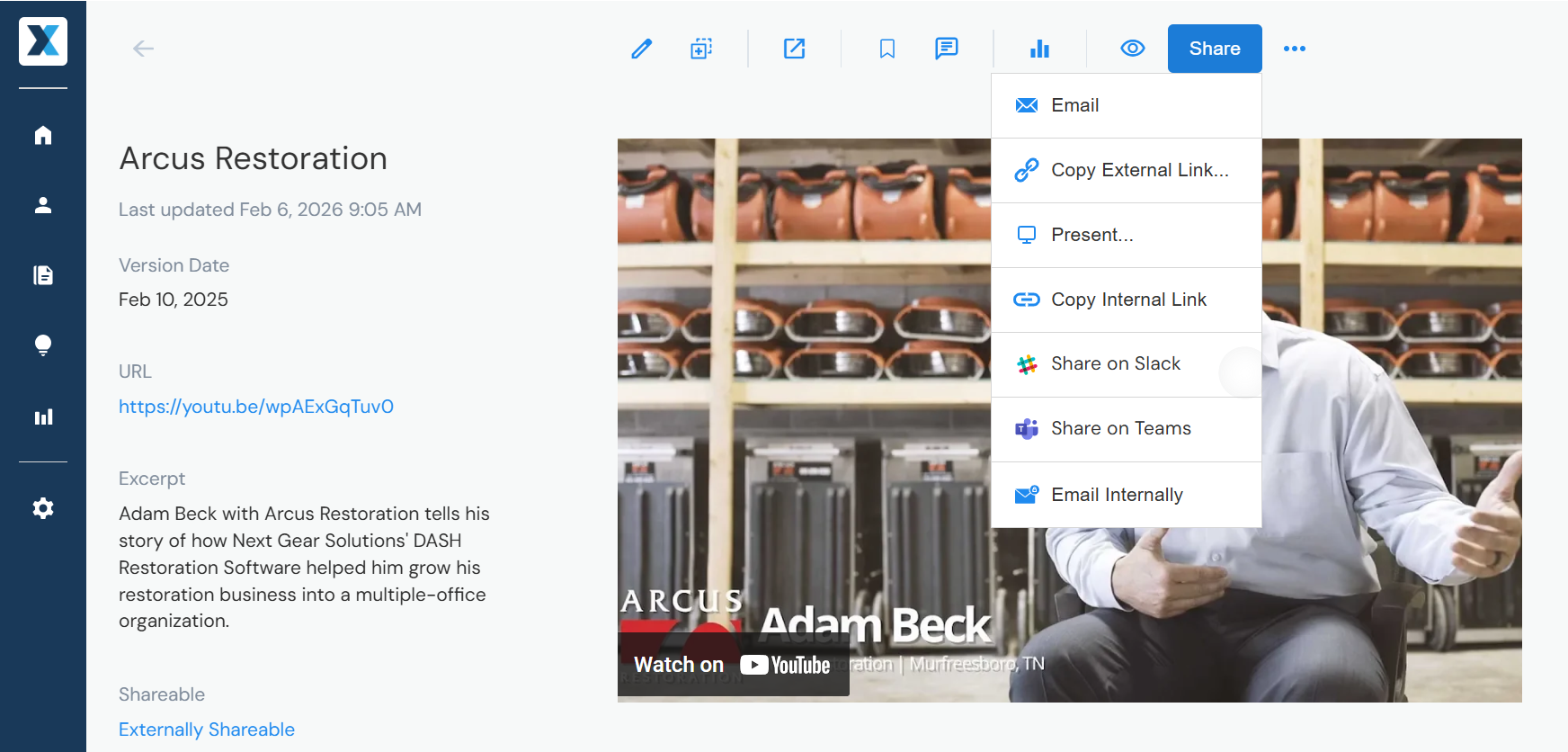Select Email Internally option
Viewport: 1568px width, 752px height.
(1127, 495)
